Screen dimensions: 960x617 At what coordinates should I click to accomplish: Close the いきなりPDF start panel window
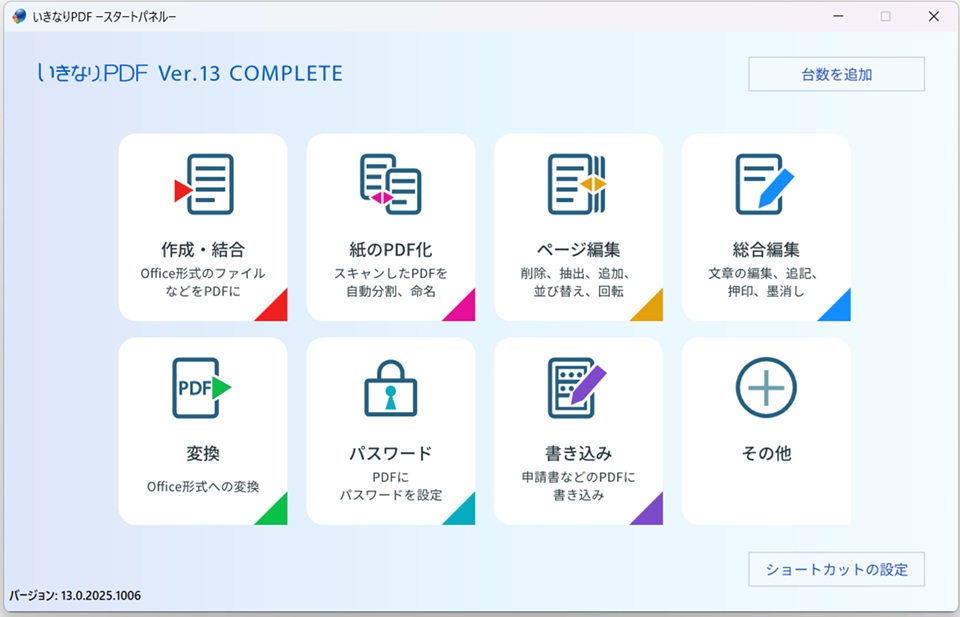pyautogui.click(x=933, y=16)
